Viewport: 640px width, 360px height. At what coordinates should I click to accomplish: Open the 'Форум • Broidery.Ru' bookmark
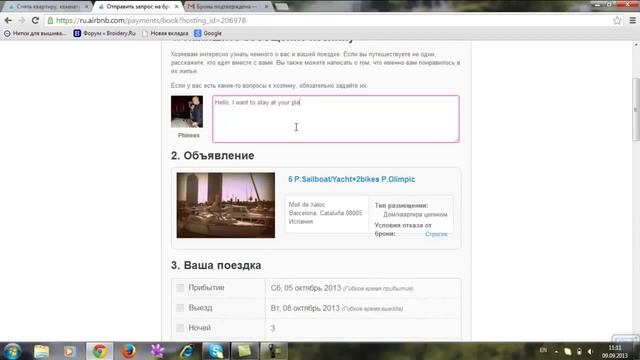coord(104,33)
